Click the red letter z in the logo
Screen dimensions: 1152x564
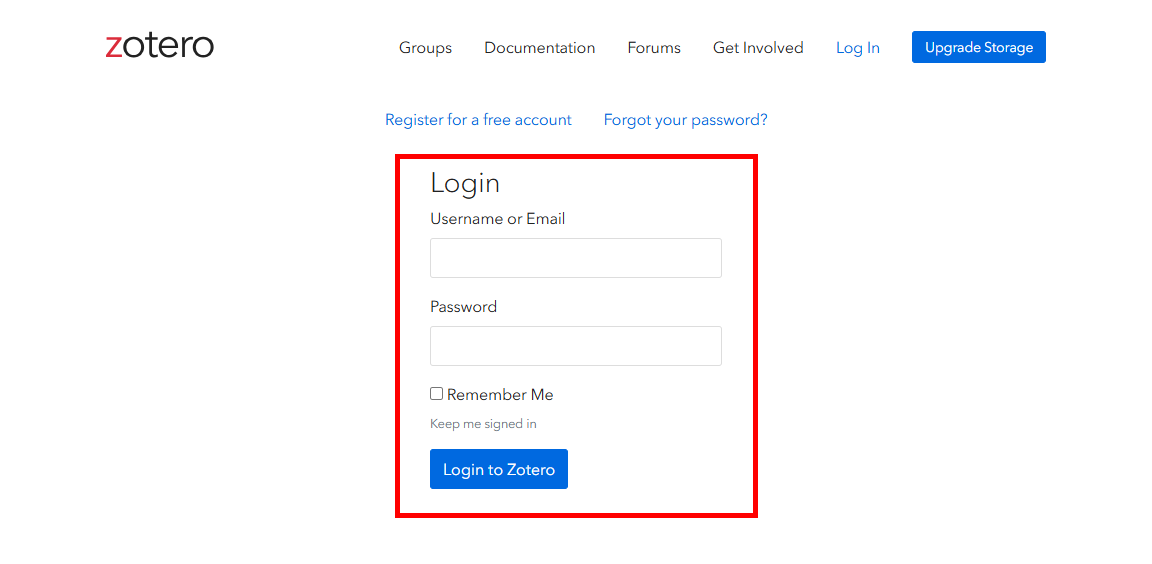[114, 47]
